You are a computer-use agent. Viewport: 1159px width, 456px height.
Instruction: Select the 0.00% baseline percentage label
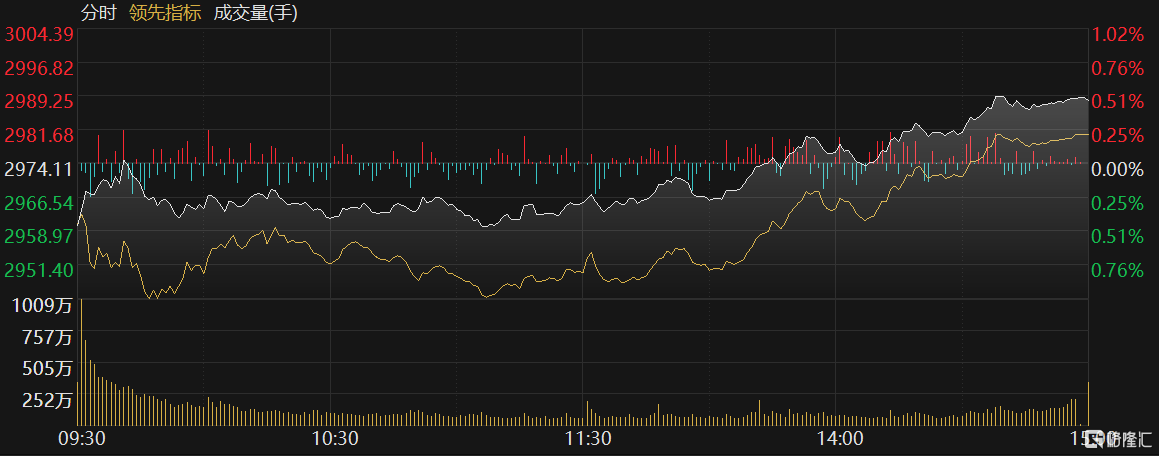click(x=1117, y=169)
